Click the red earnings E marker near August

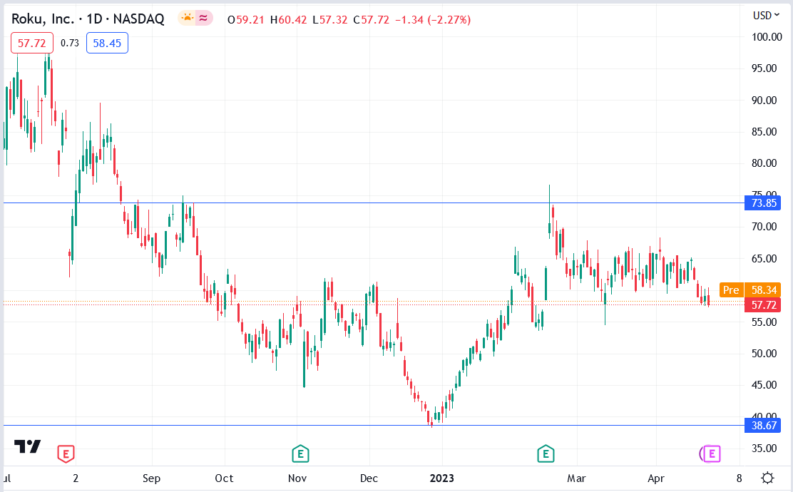66,454
